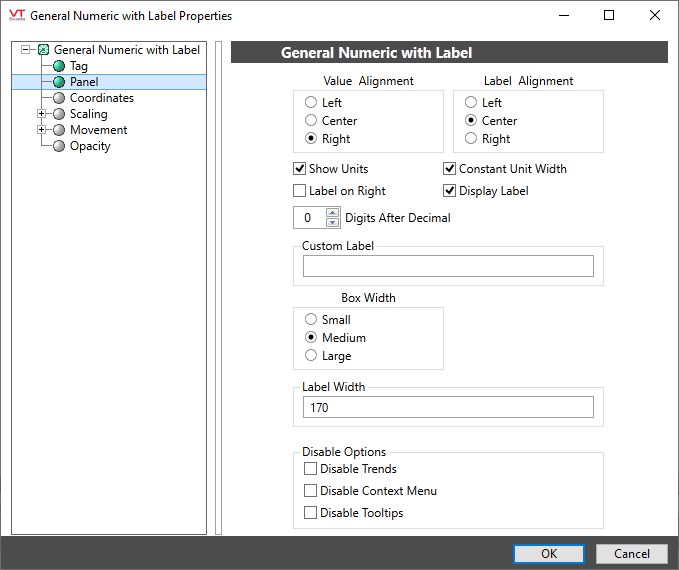Choose Large box width
Screen dimensions: 679x570
tap(311, 355)
